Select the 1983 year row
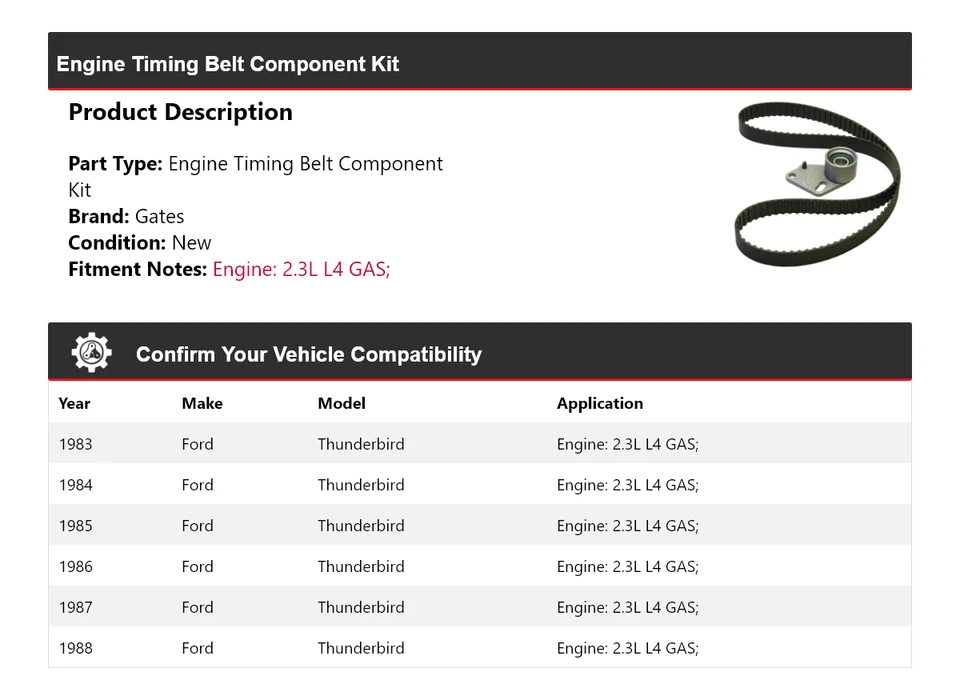 [x=75, y=444]
